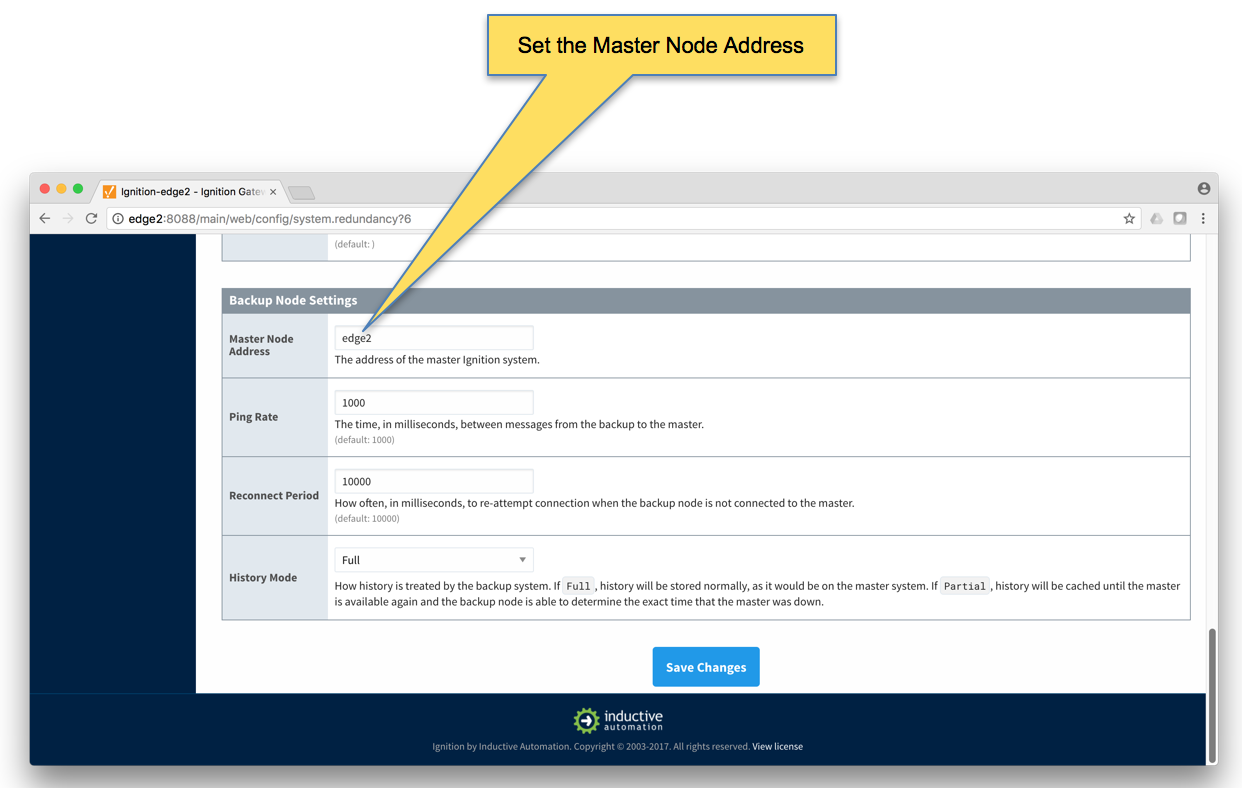Select the Ignition-edge2 Gateway tab

tap(191, 191)
